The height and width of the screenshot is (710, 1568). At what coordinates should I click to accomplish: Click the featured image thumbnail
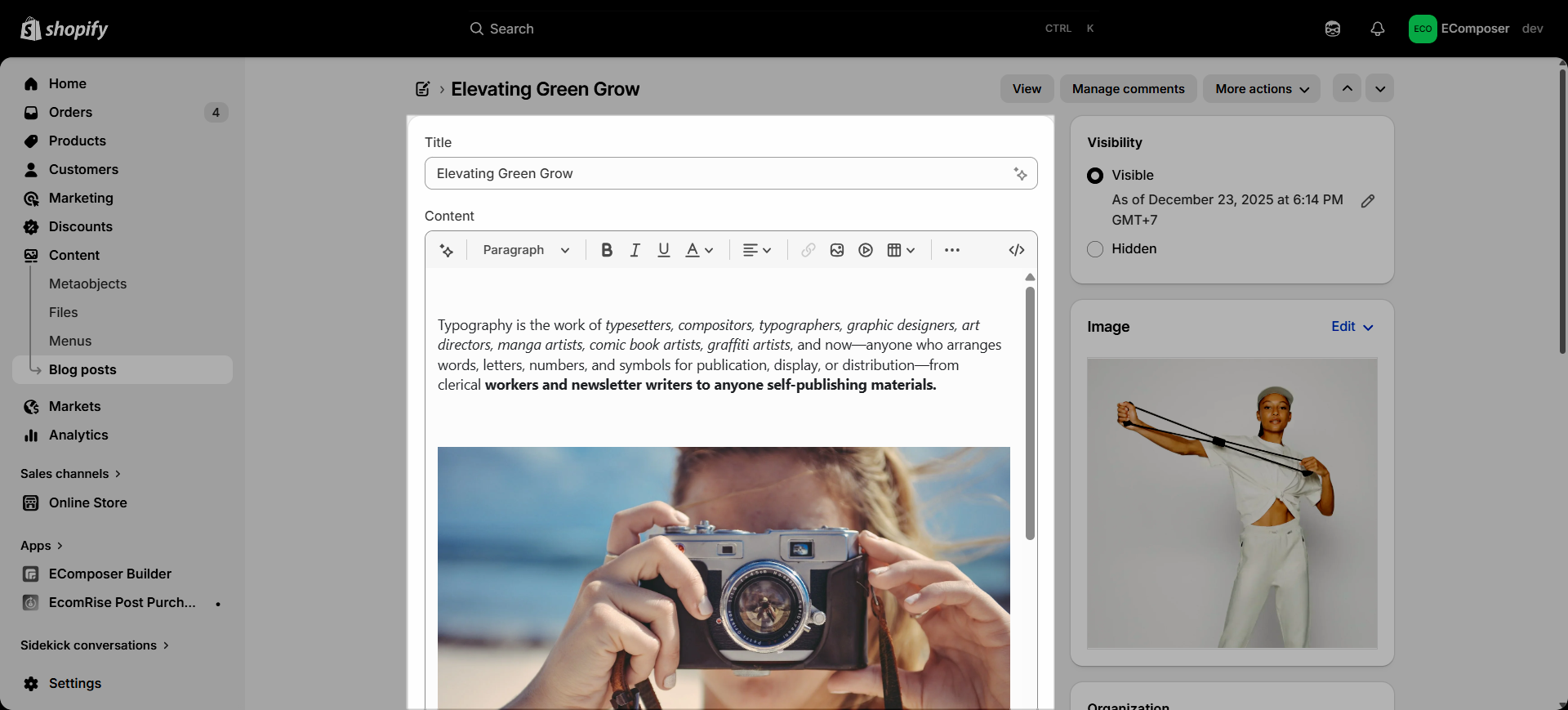click(x=1232, y=503)
